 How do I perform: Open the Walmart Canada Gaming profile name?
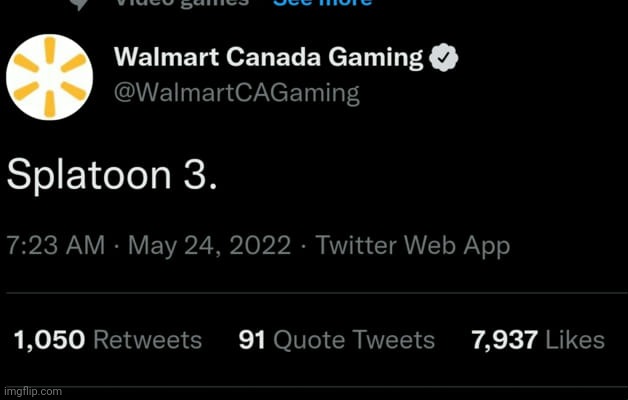tap(268, 58)
